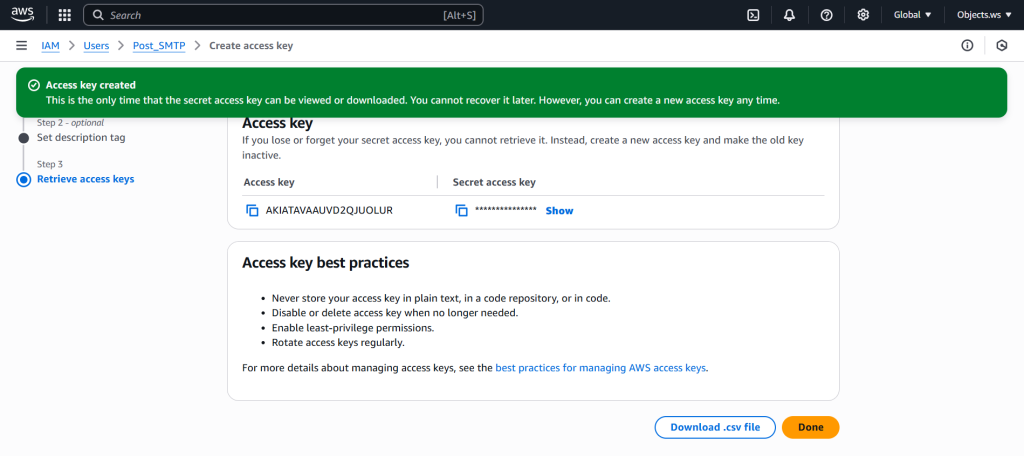Navigate to the Users breadcrumb
The width and height of the screenshot is (1024, 456).
(96, 46)
